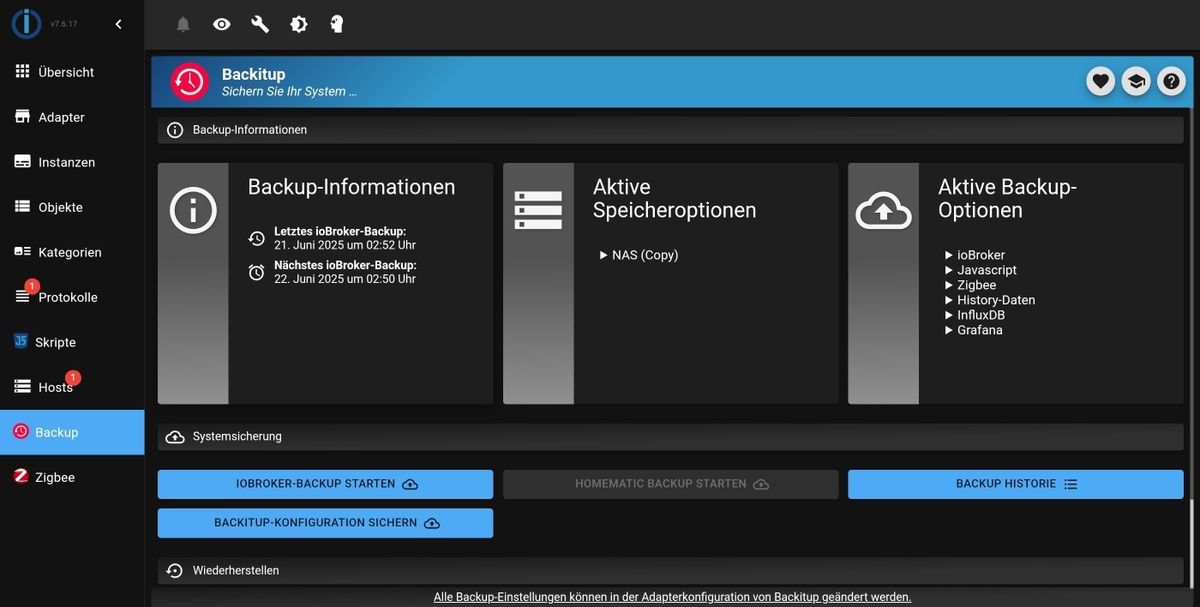Click the red Zigbee logo icon
Image resolution: width=1200 pixels, height=607 pixels.
click(x=21, y=477)
